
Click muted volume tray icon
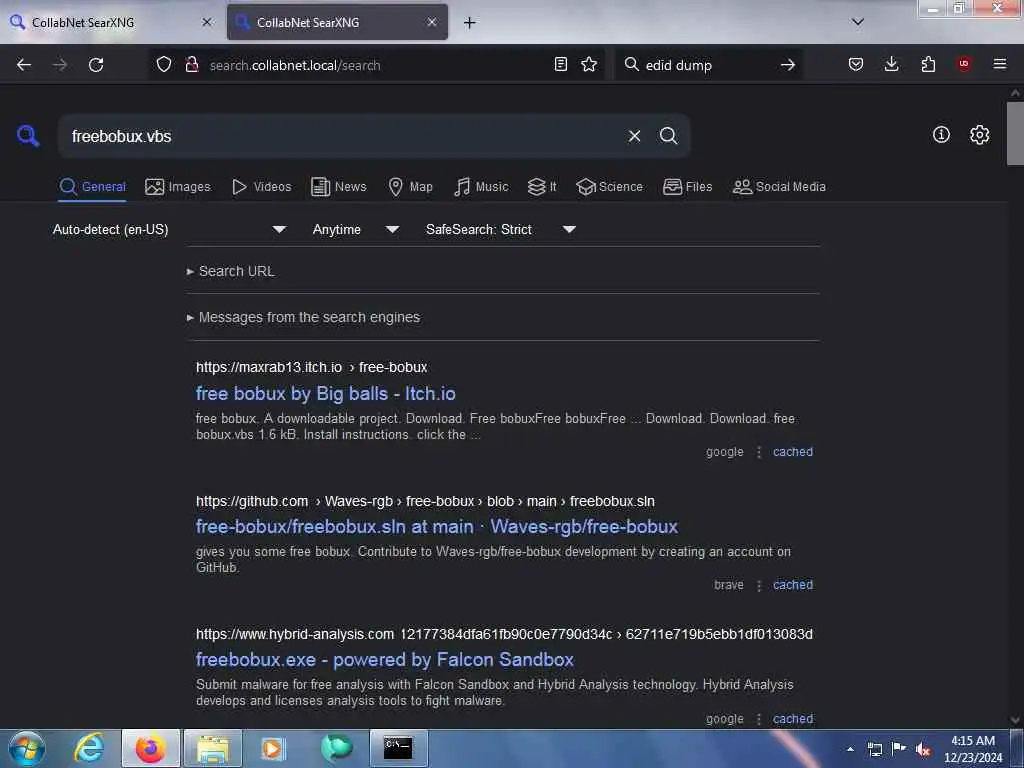pyautogui.click(x=923, y=749)
